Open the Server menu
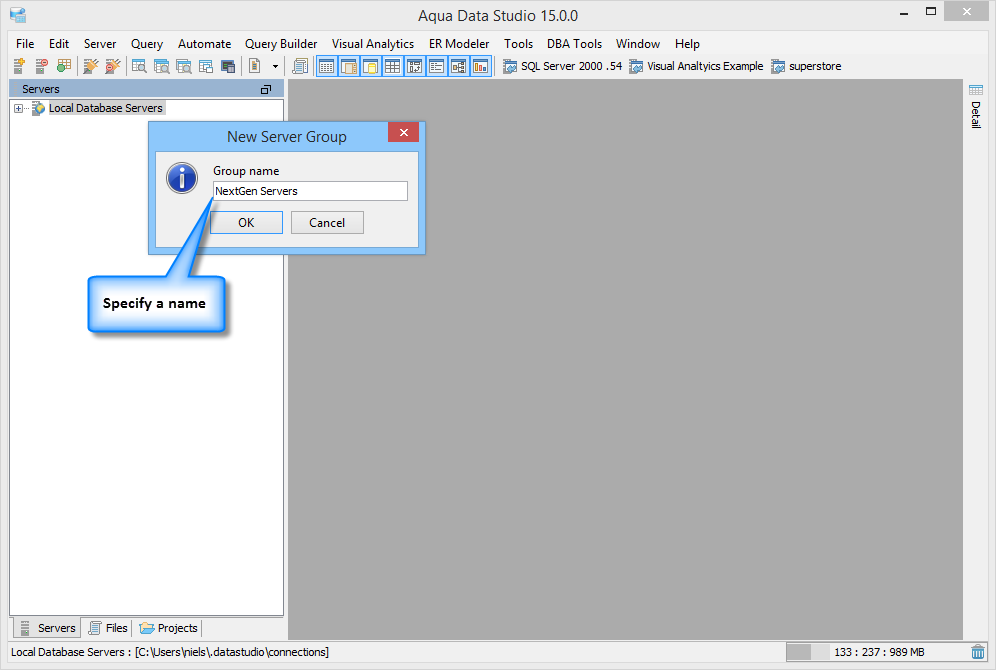The width and height of the screenshot is (996, 670). tap(100, 44)
